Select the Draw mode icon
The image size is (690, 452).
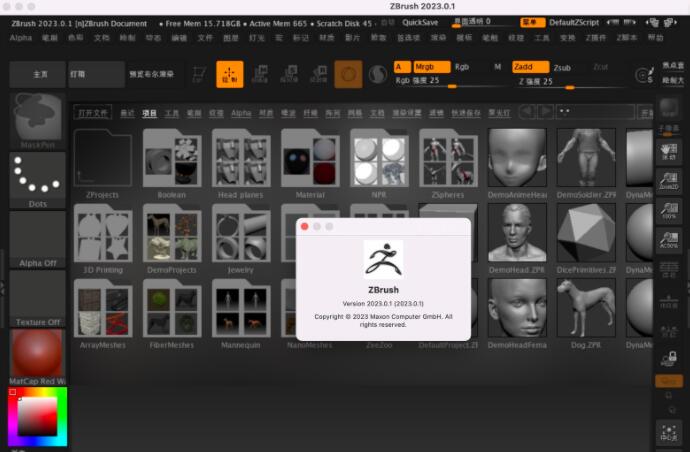(230, 74)
